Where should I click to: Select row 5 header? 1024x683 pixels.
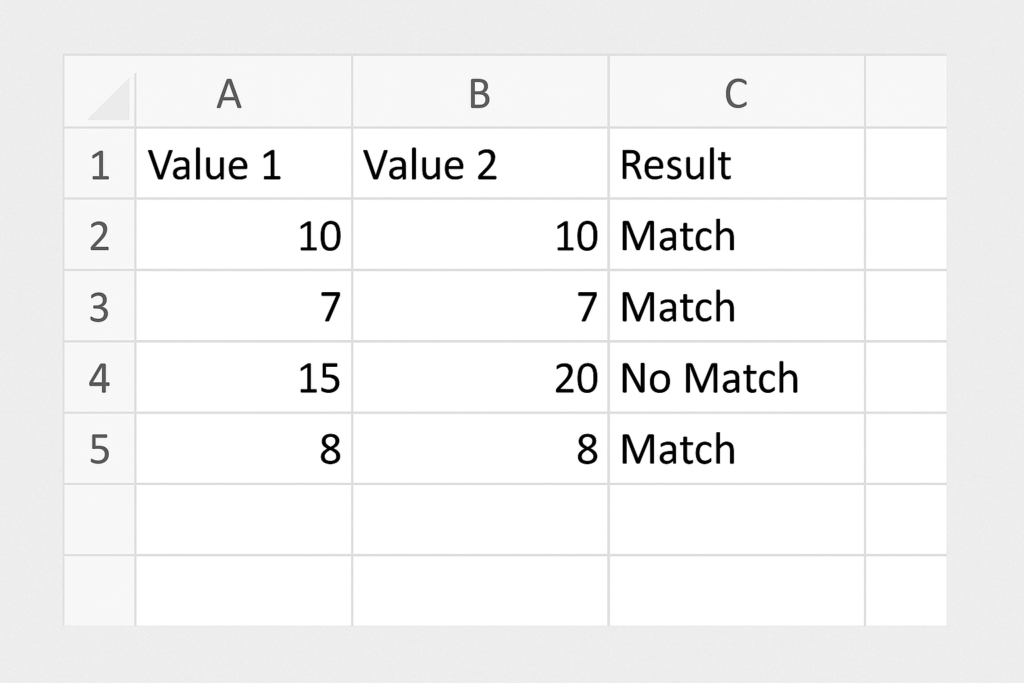pyautogui.click(x=100, y=449)
